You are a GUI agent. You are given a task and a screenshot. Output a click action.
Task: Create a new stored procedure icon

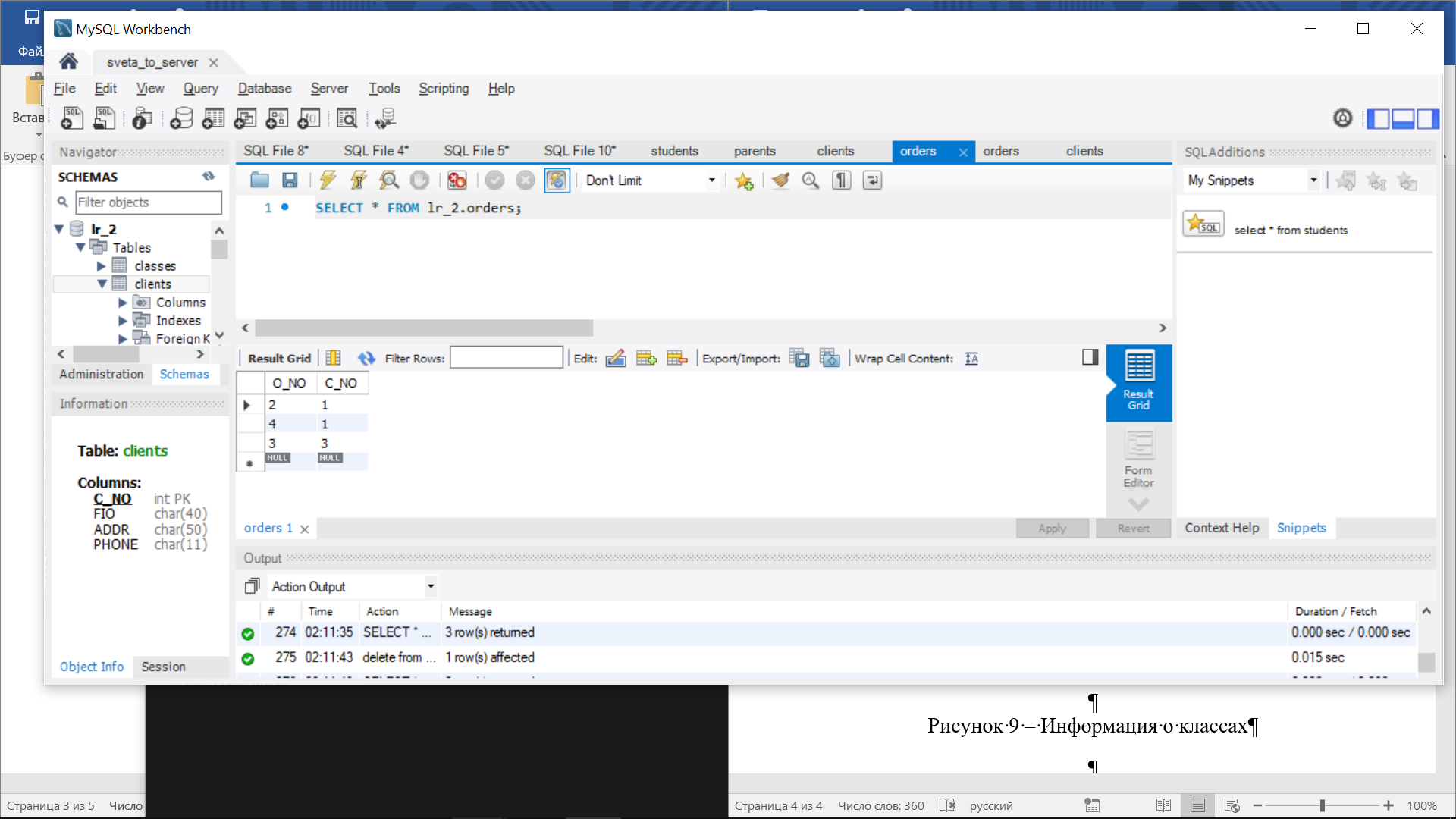(x=277, y=118)
